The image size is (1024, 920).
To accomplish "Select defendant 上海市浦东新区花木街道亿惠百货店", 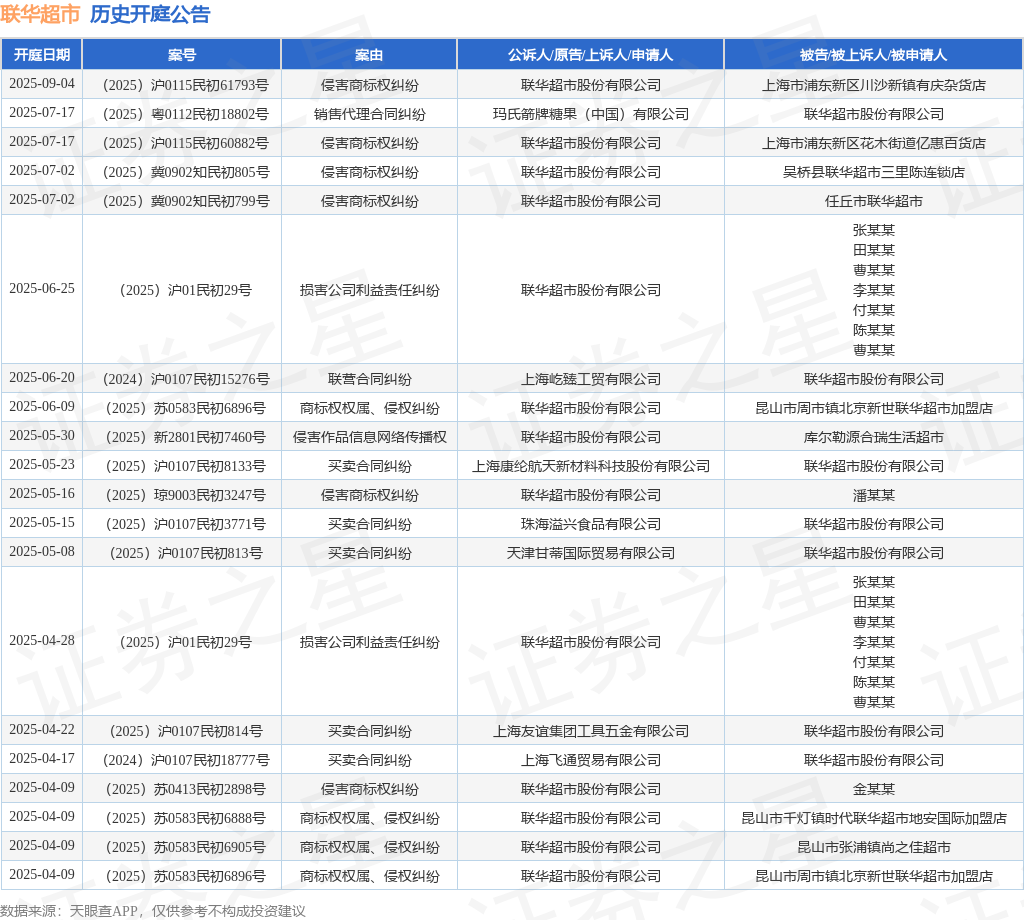I will pos(874,143).
